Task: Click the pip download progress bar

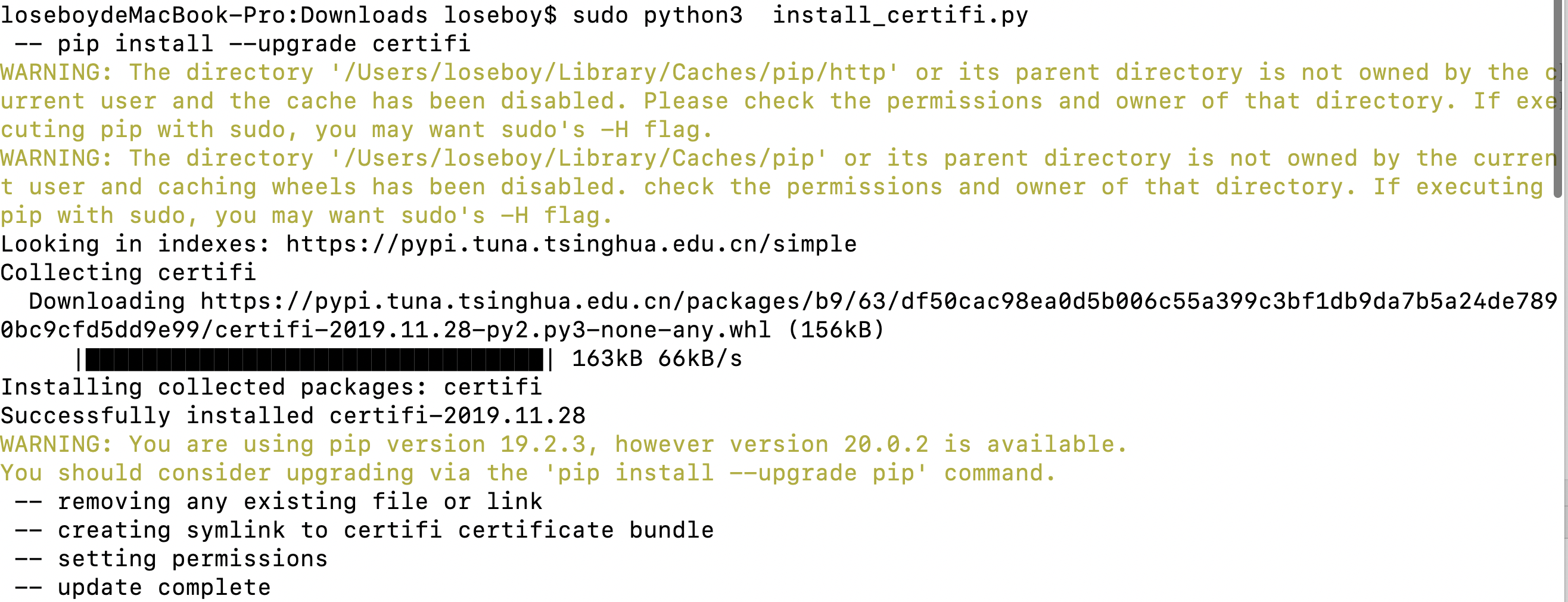Action: click(315, 359)
